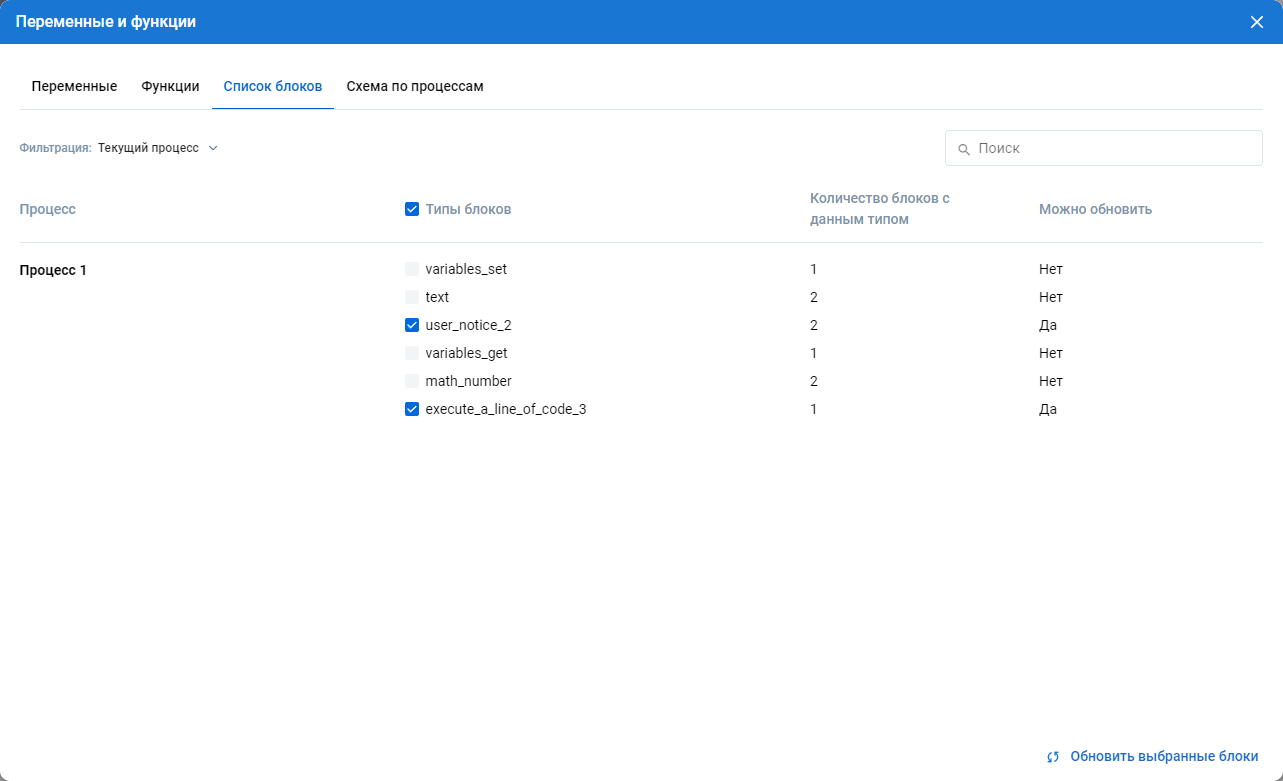Uncheck the execute_a_line_of_code_3 checkbox
This screenshot has width=1283, height=781.
[412, 409]
